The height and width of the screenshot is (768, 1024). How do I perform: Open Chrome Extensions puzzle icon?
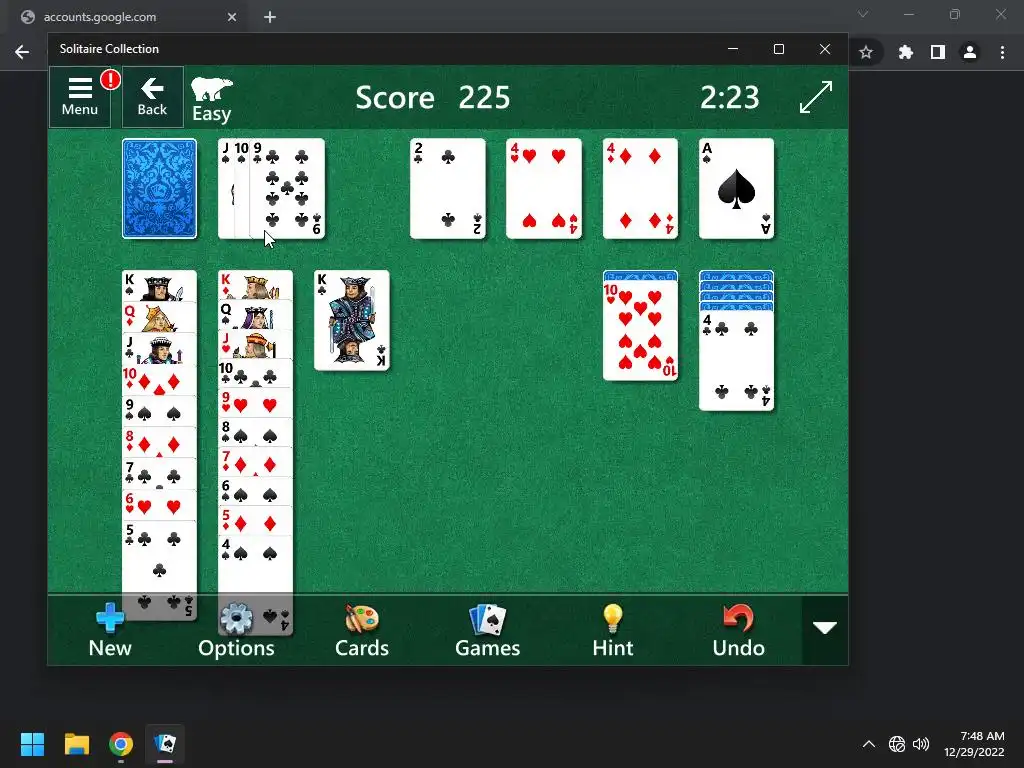coord(905,52)
